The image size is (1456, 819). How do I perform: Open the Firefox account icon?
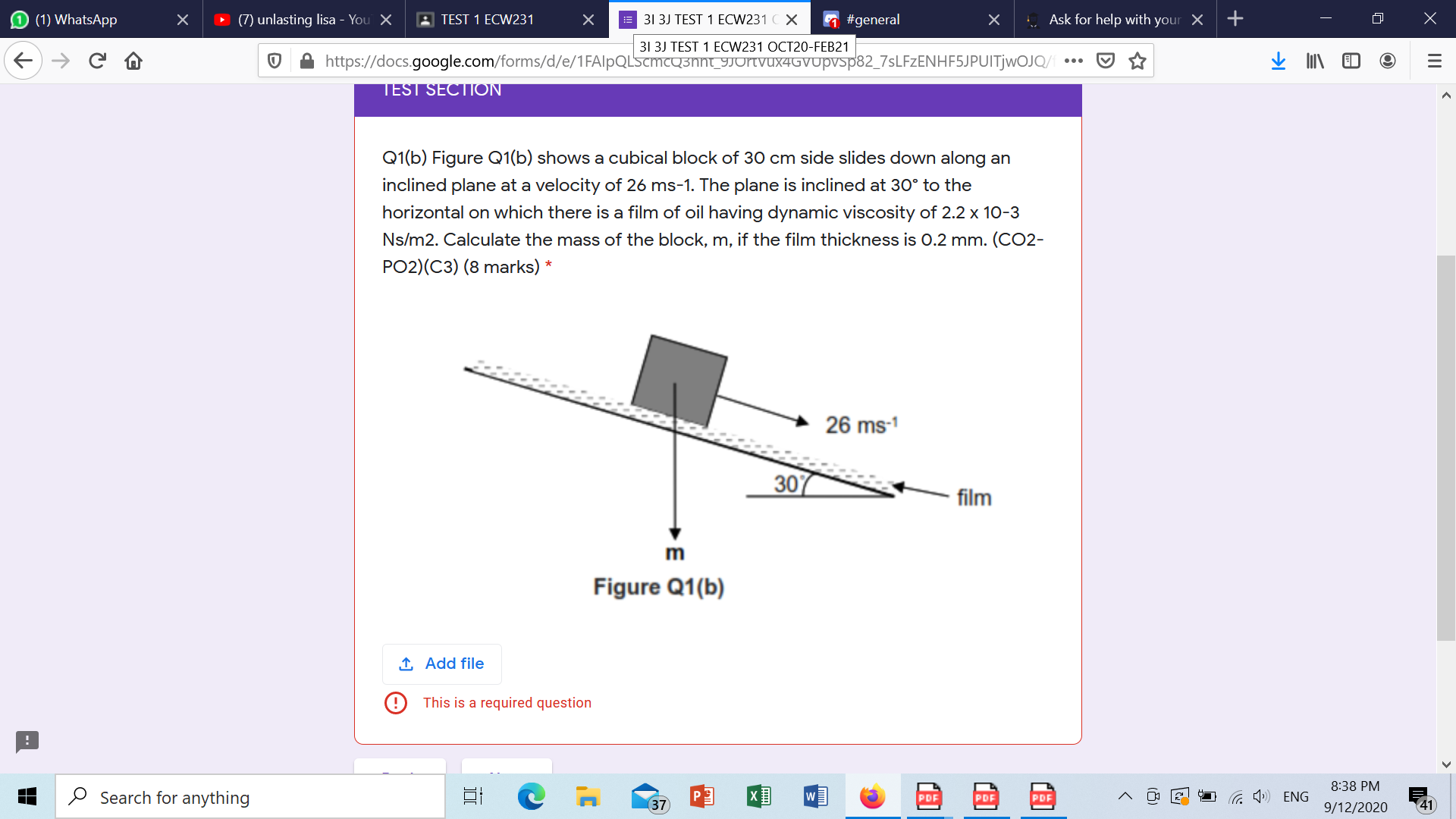point(1387,61)
